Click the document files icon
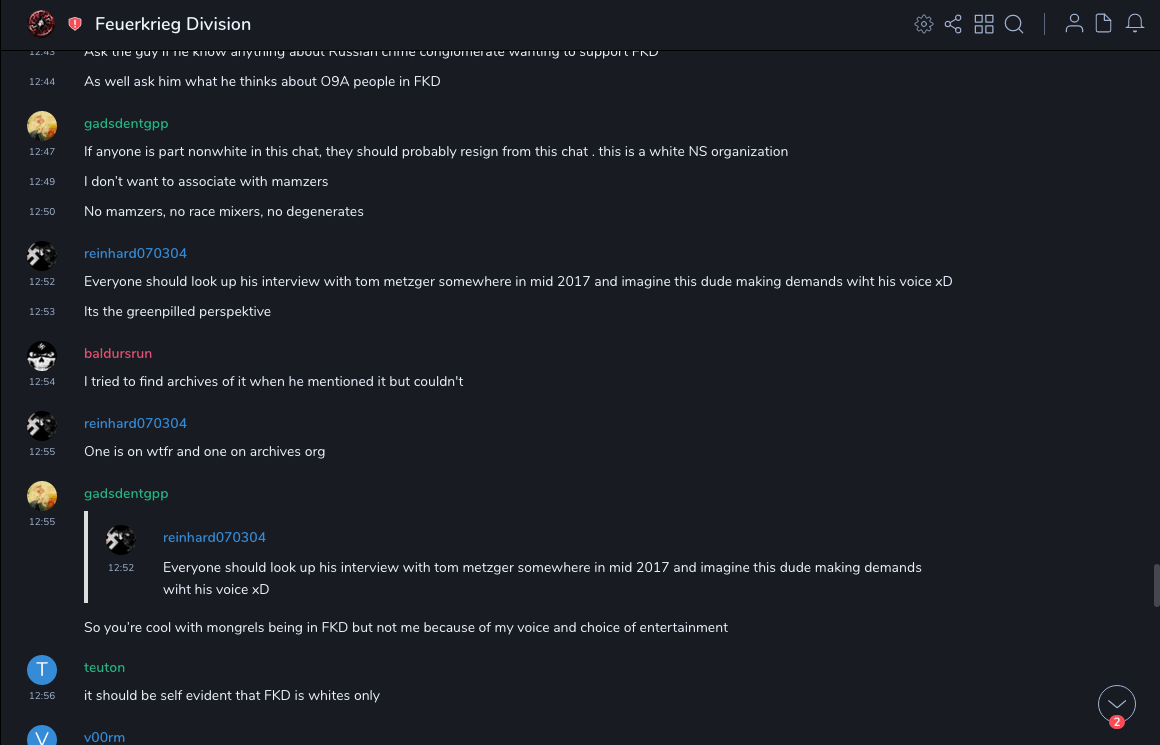 1104,24
